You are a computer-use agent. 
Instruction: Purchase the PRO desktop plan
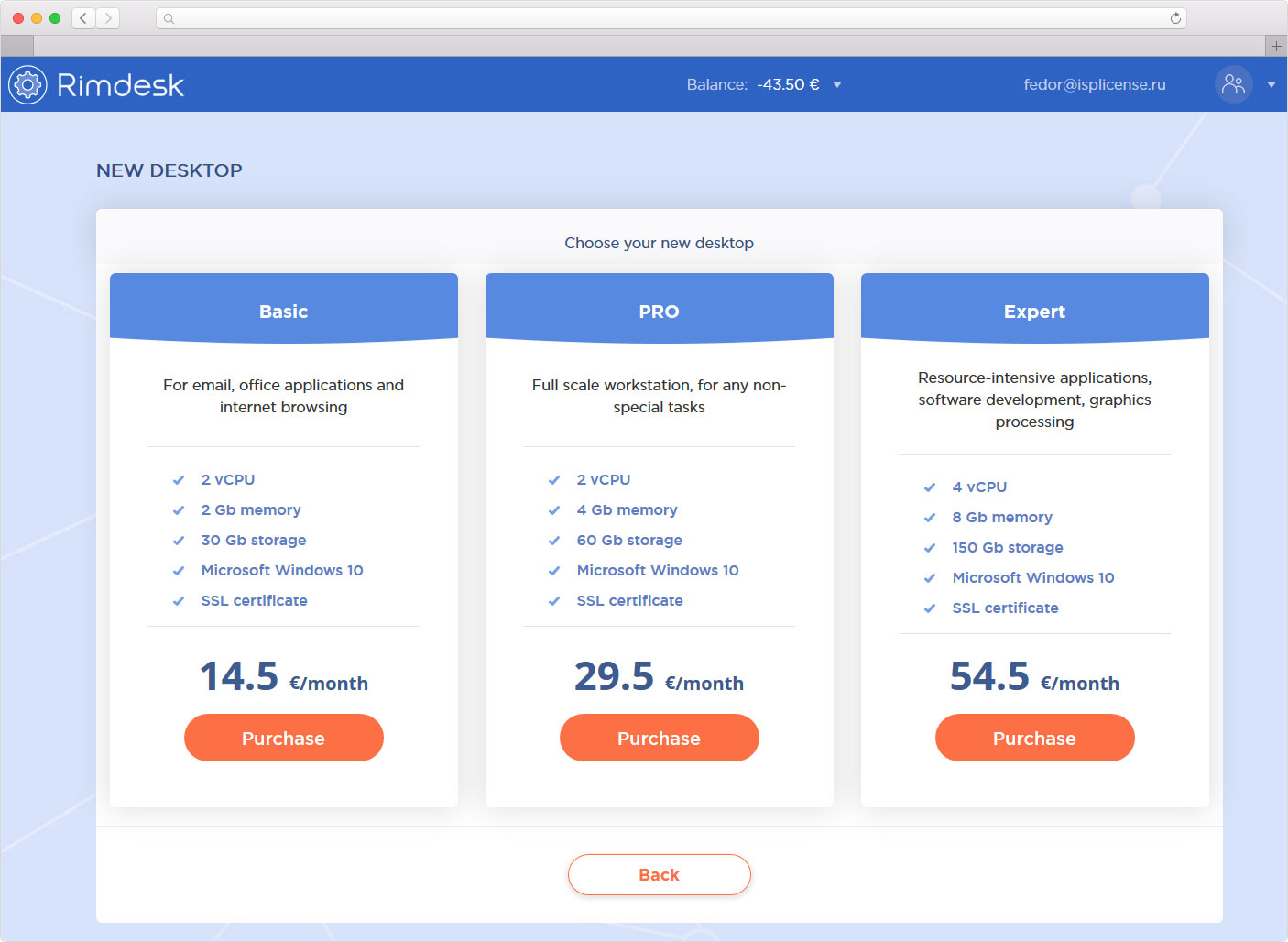click(659, 738)
